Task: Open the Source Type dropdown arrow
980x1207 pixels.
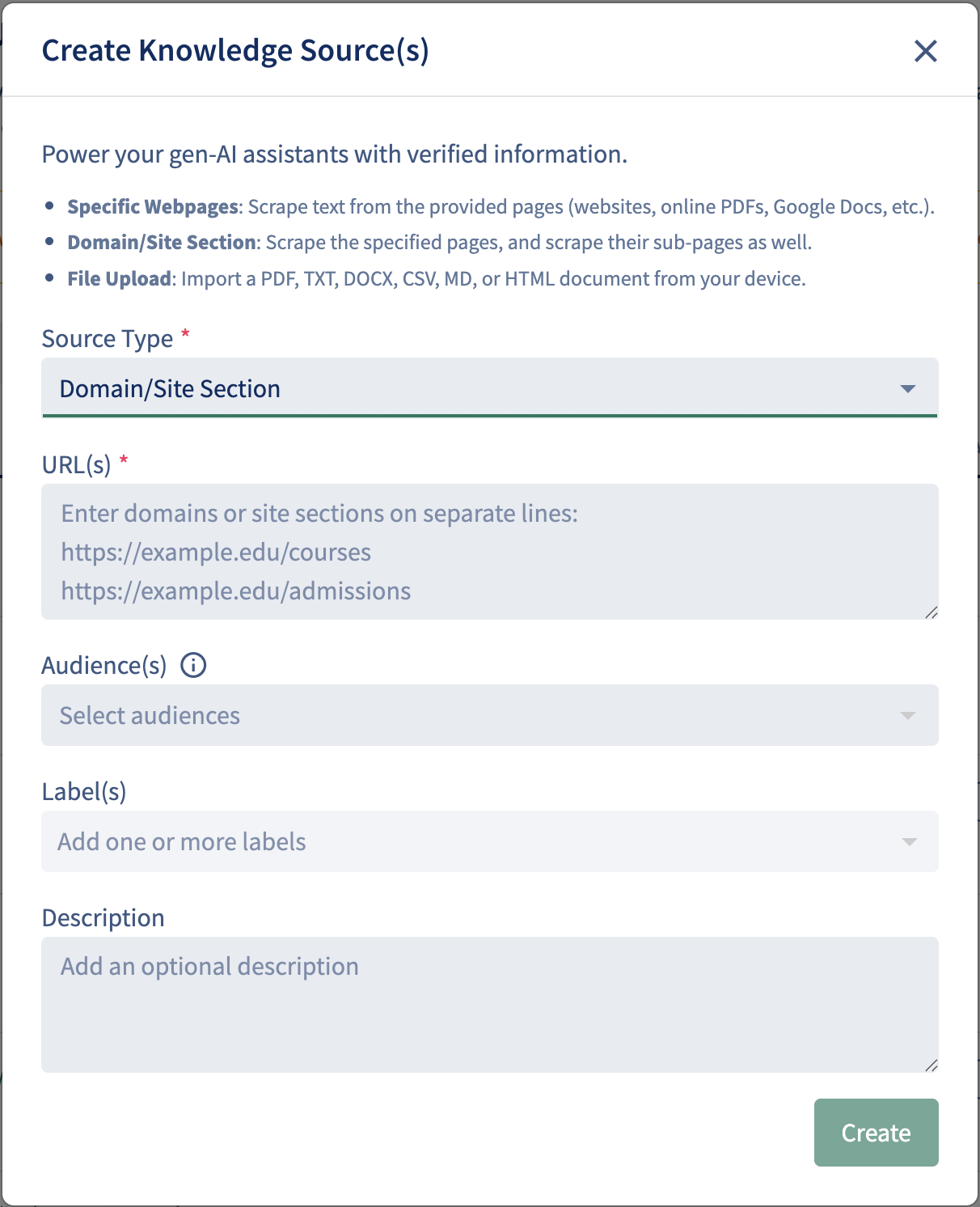Action: (907, 389)
